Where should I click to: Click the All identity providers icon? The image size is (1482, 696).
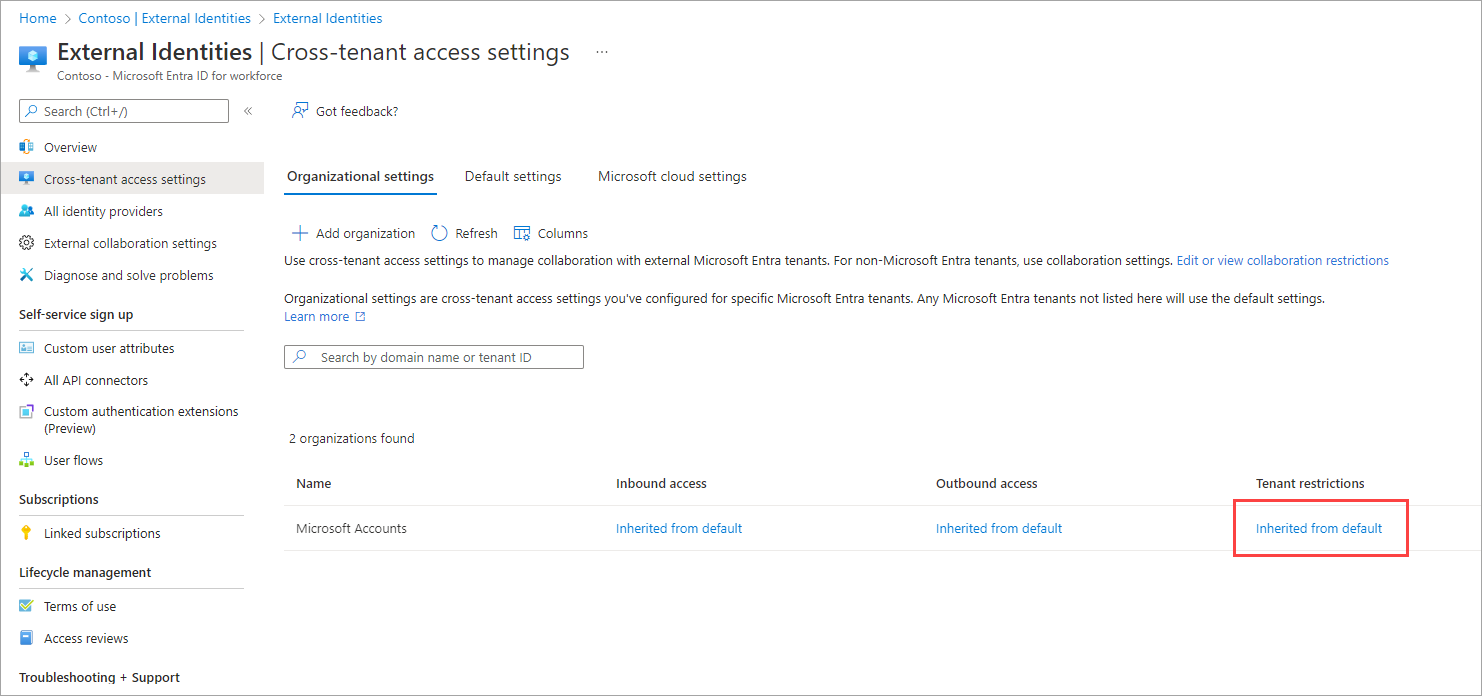click(x=27, y=211)
